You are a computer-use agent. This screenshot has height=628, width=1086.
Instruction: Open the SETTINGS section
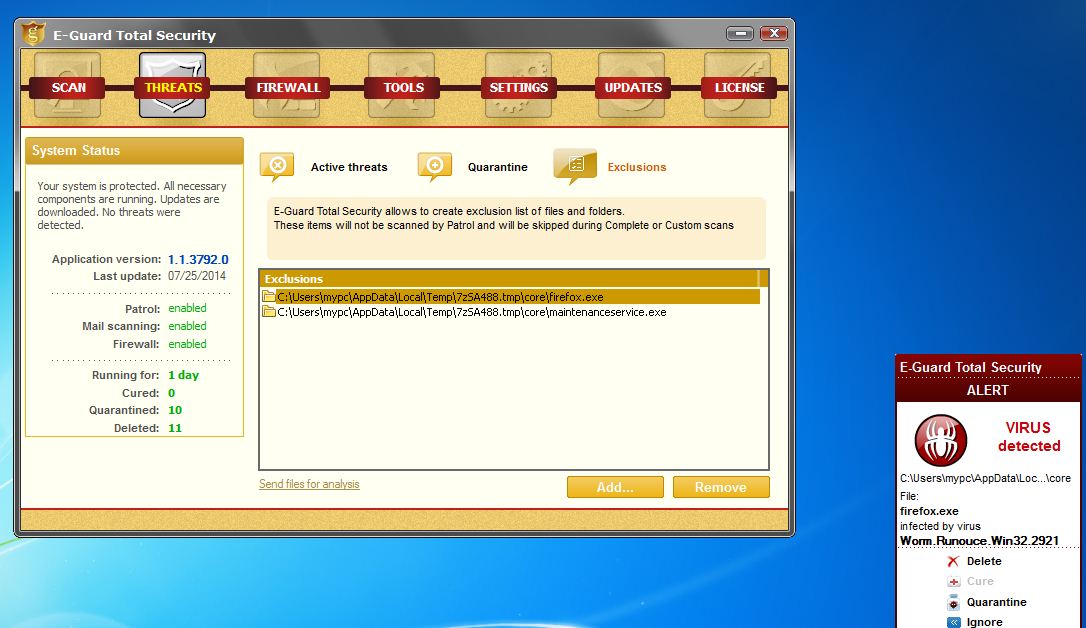pos(518,87)
